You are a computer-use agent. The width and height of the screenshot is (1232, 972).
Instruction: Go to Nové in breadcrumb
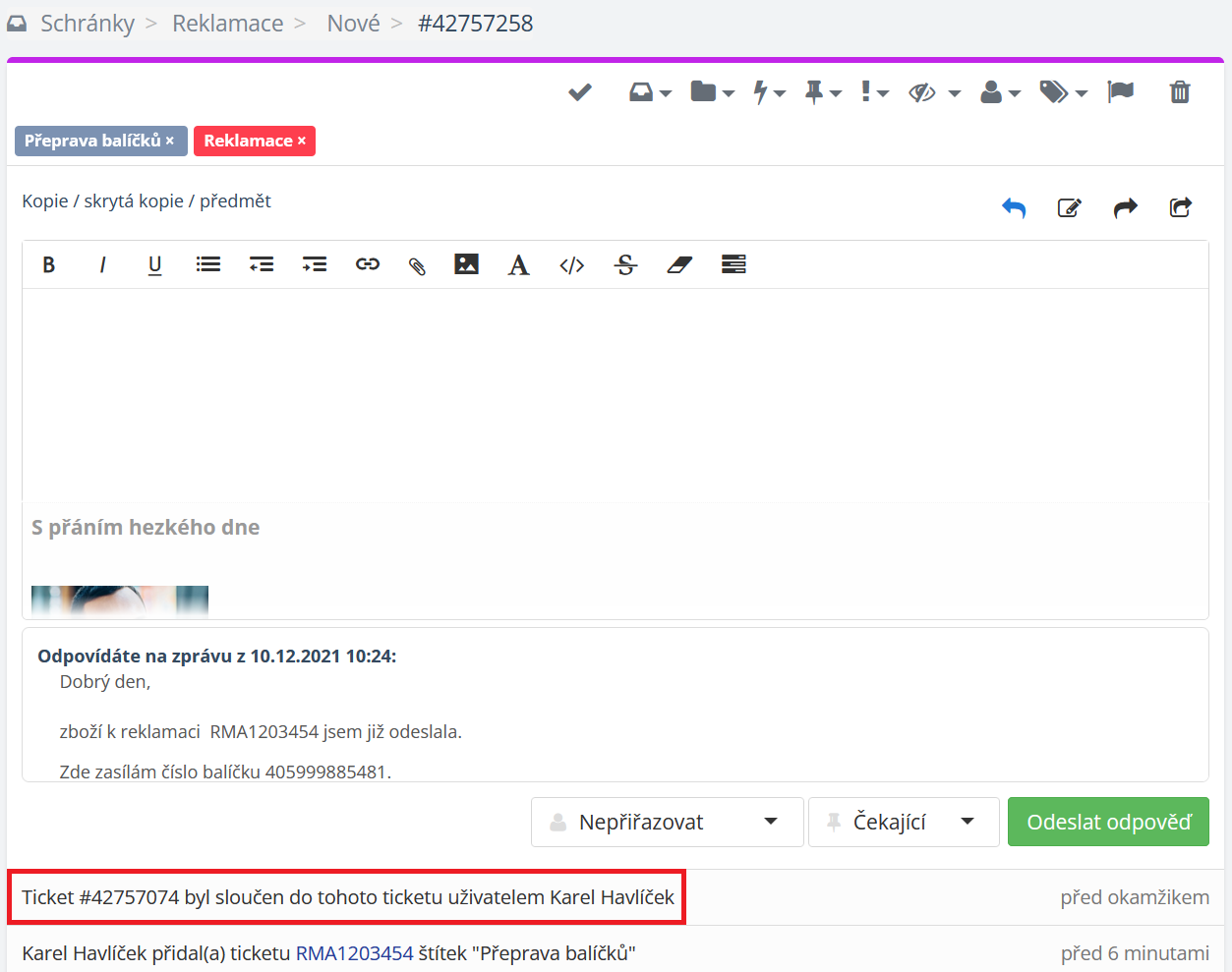353,24
